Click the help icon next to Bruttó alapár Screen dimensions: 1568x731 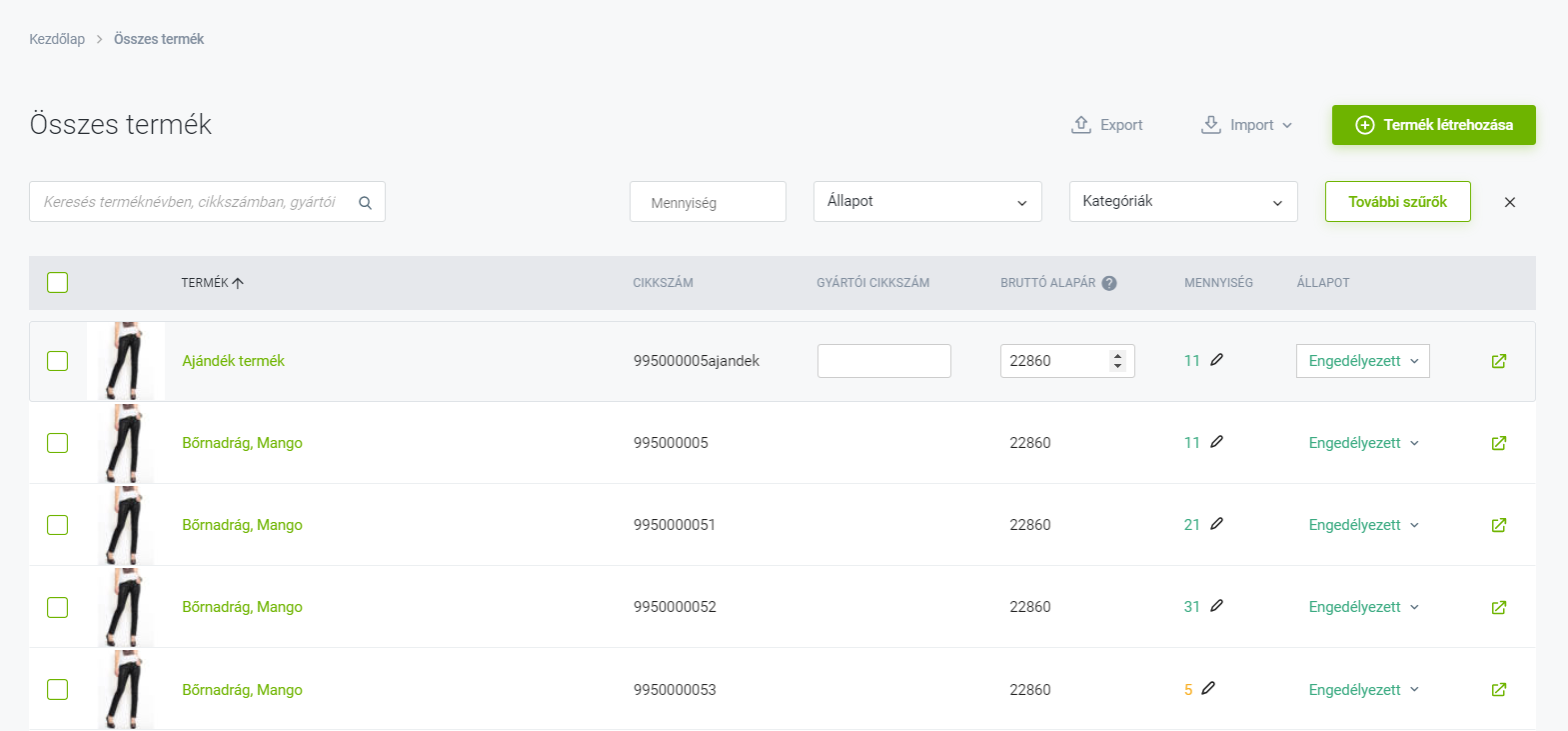(1109, 283)
